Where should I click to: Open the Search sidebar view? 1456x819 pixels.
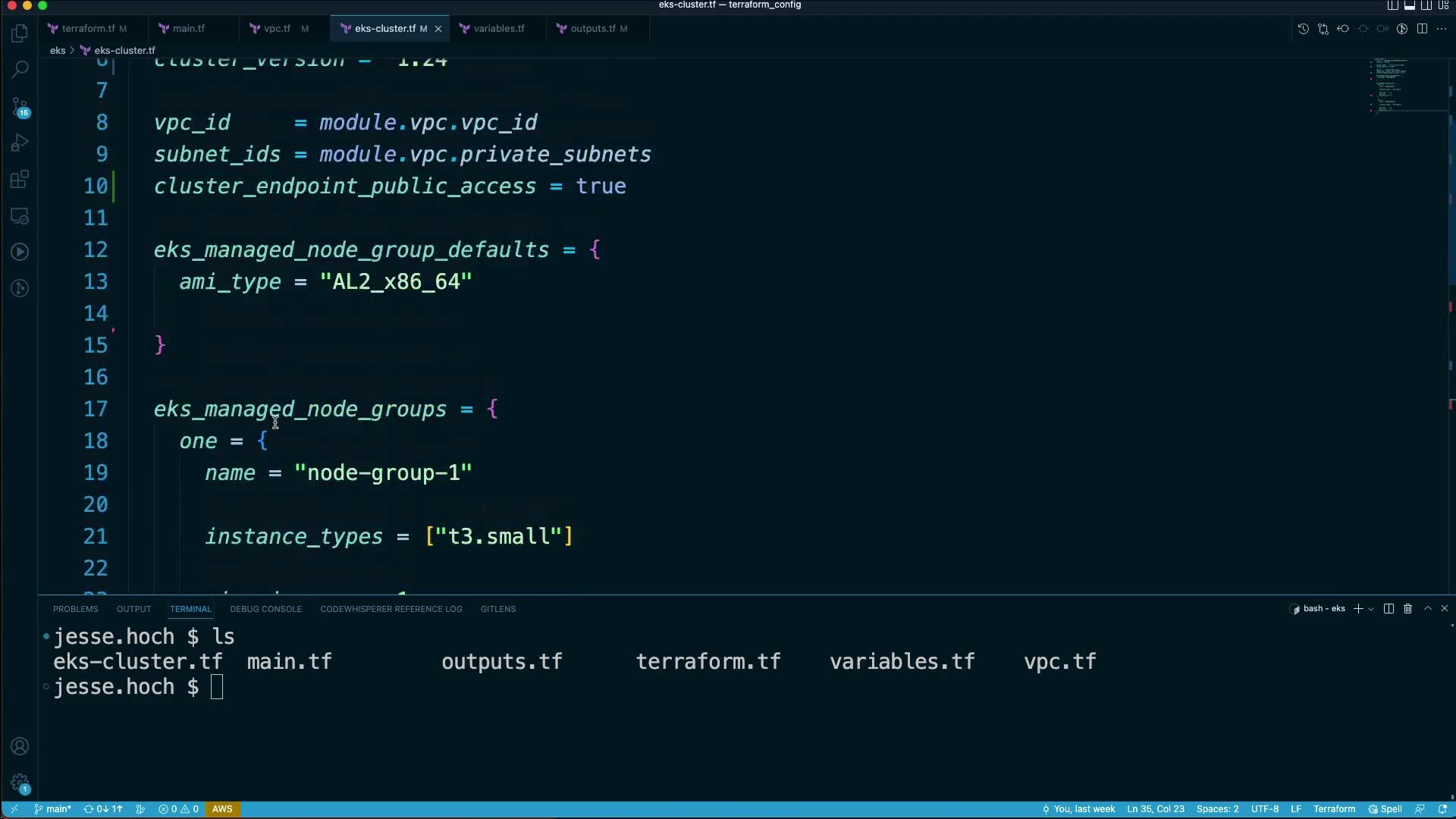click(20, 69)
